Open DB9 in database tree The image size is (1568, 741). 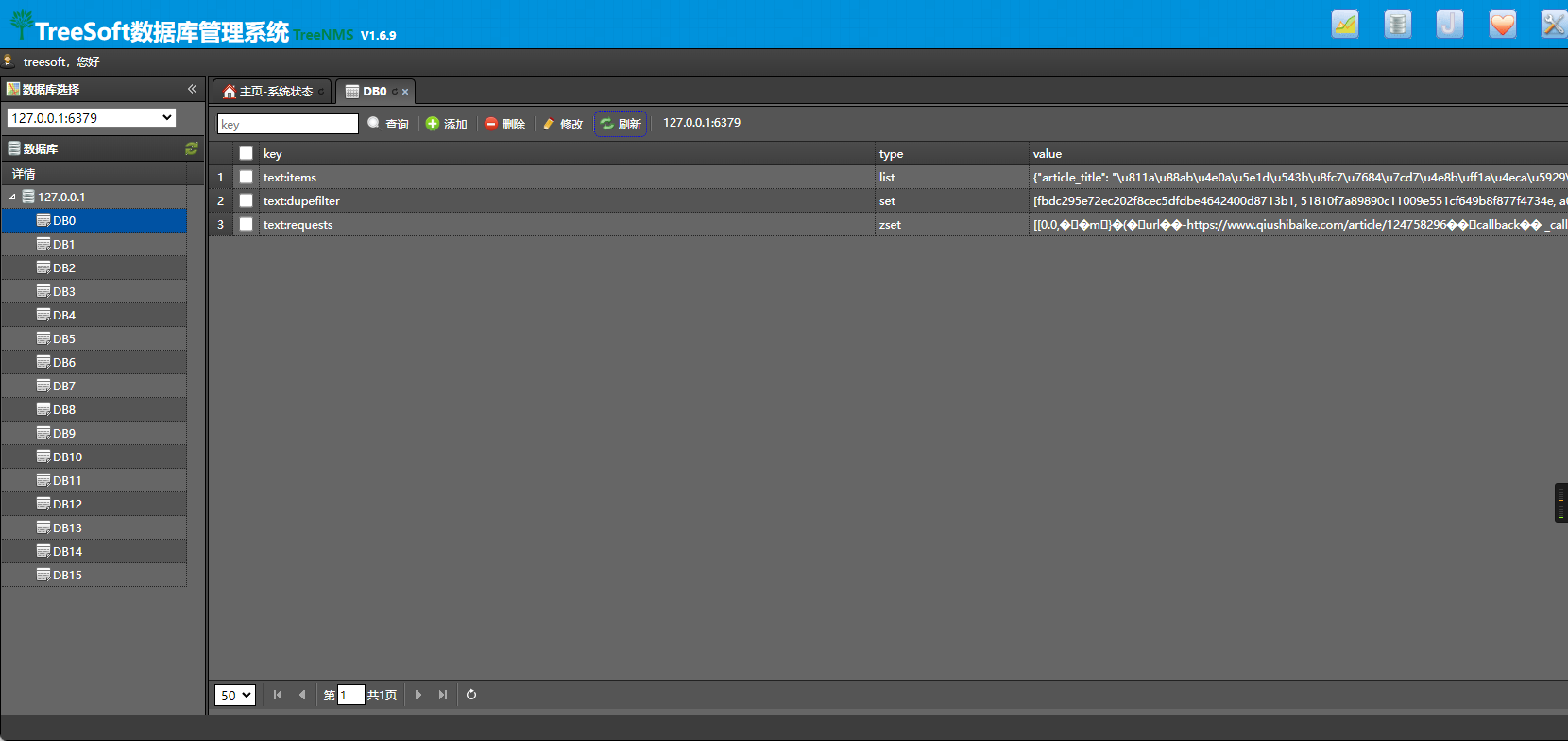click(x=94, y=433)
